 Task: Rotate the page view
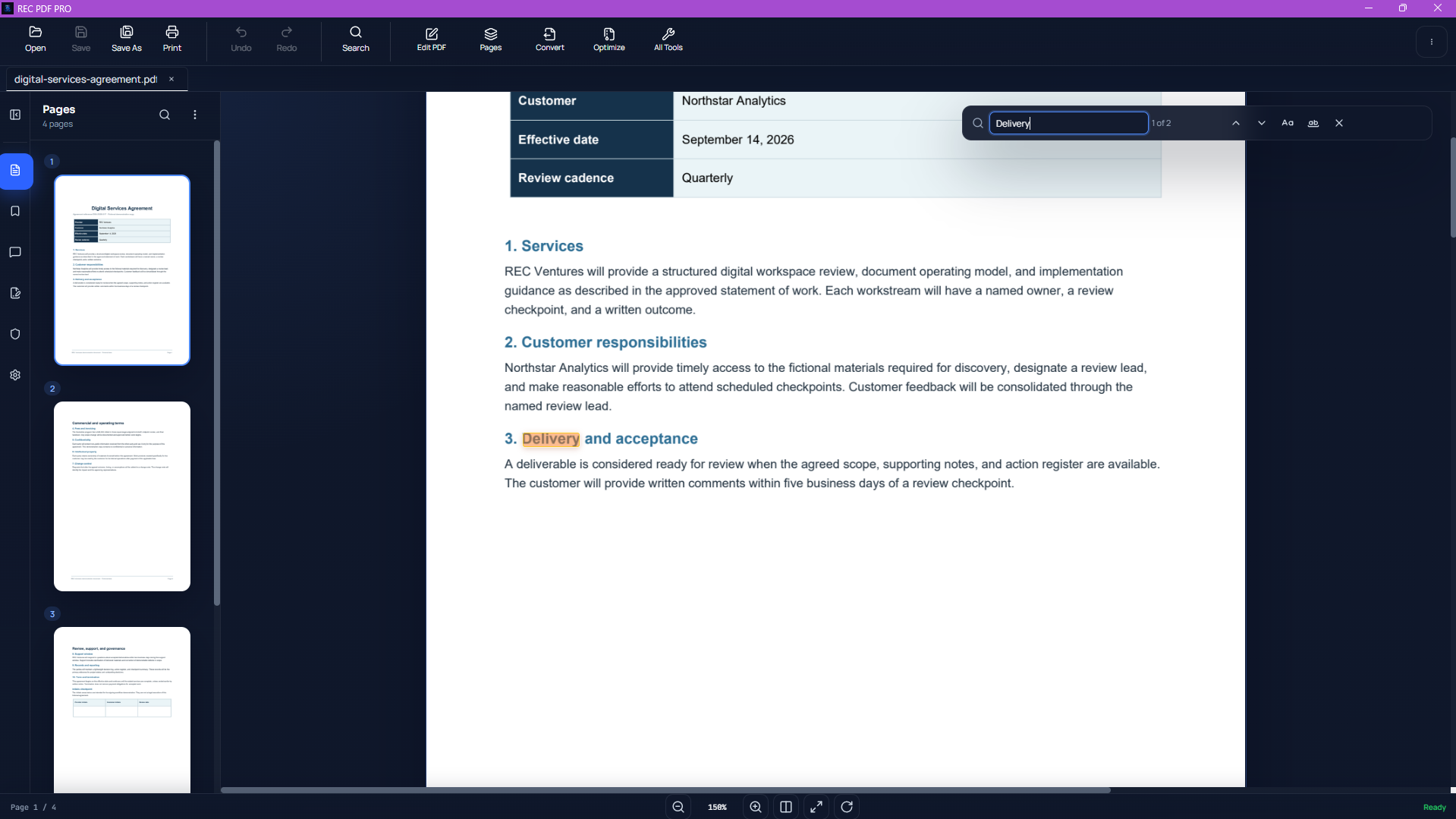coord(847,807)
